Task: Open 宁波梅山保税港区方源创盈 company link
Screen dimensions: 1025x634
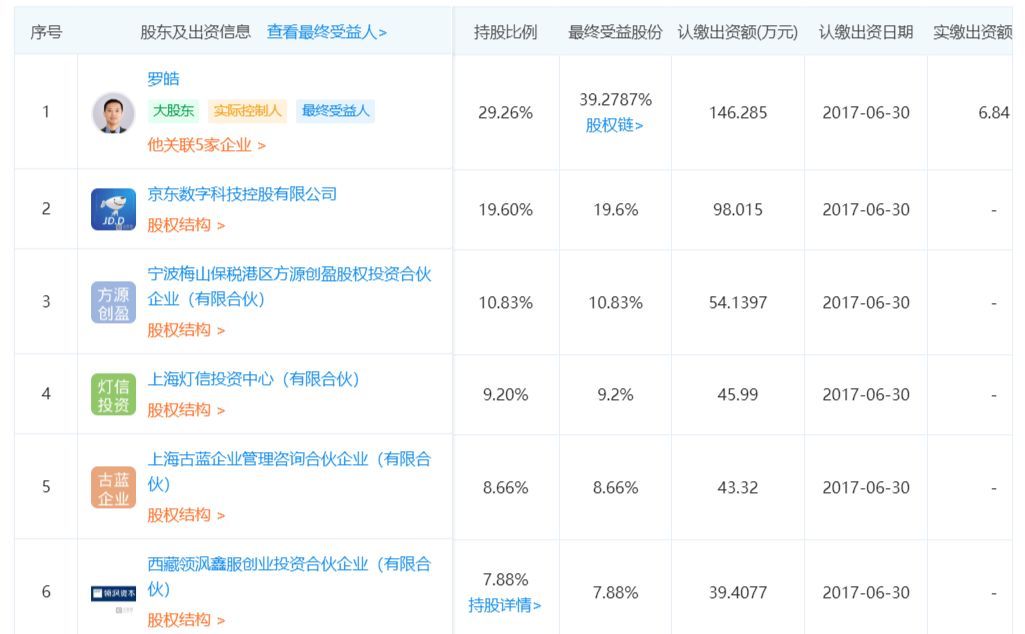Action: pyautogui.click(x=289, y=286)
